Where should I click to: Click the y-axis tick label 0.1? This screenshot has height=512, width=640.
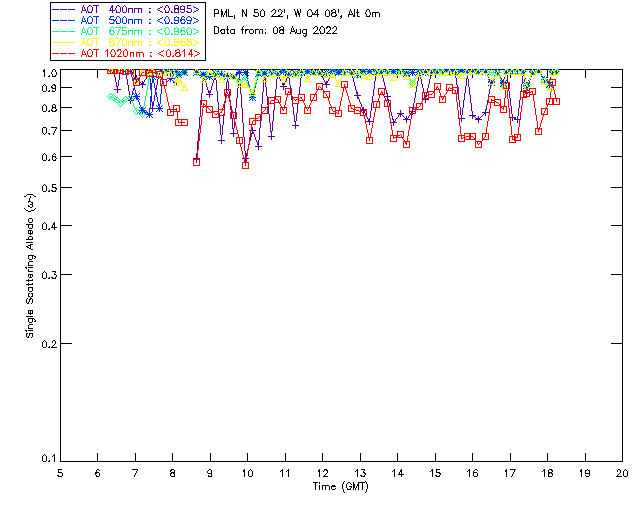click(x=49, y=459)
